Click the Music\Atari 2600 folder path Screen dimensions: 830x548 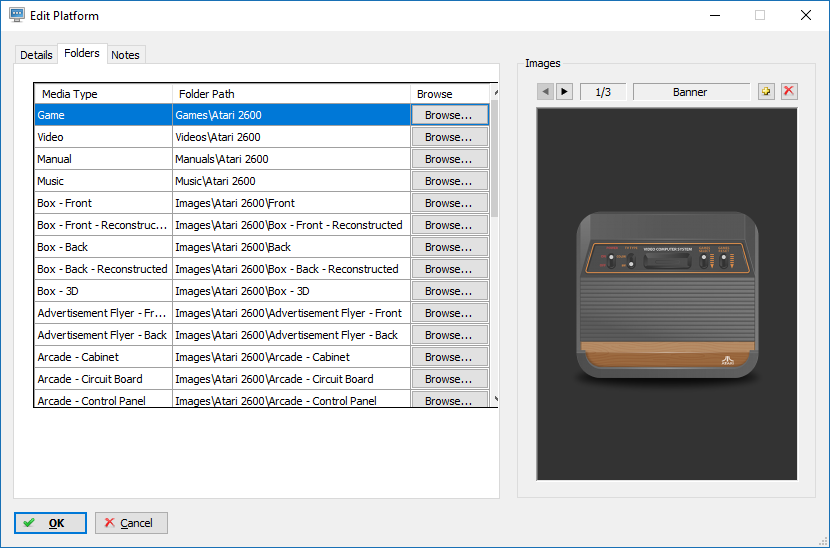click(292, 181)
